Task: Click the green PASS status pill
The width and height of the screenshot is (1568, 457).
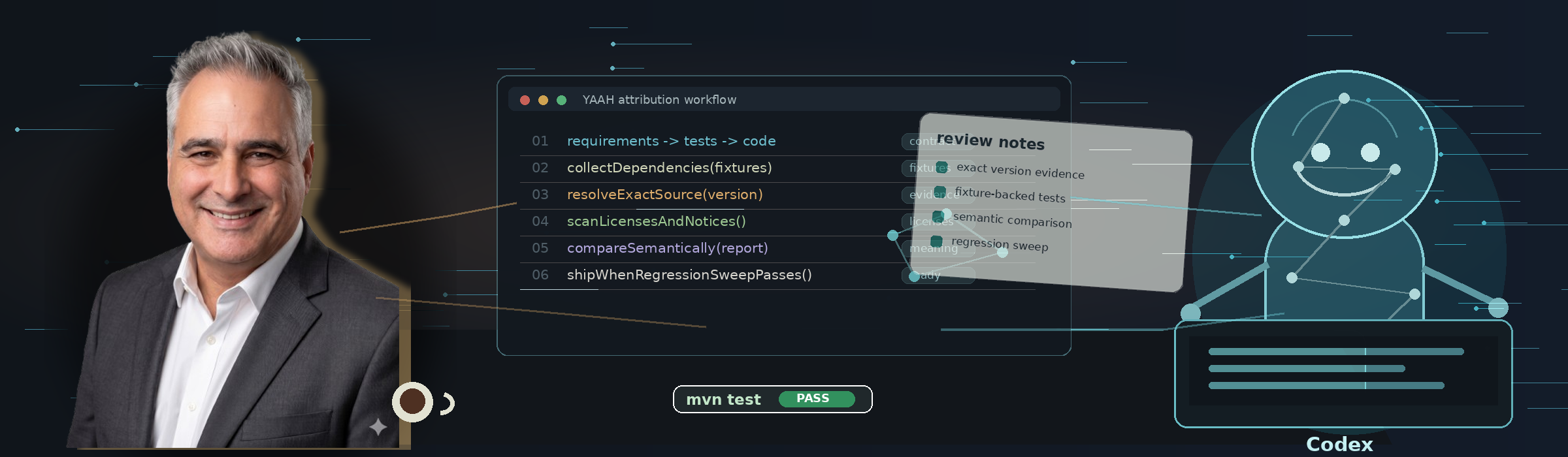Action: (817, 399)
